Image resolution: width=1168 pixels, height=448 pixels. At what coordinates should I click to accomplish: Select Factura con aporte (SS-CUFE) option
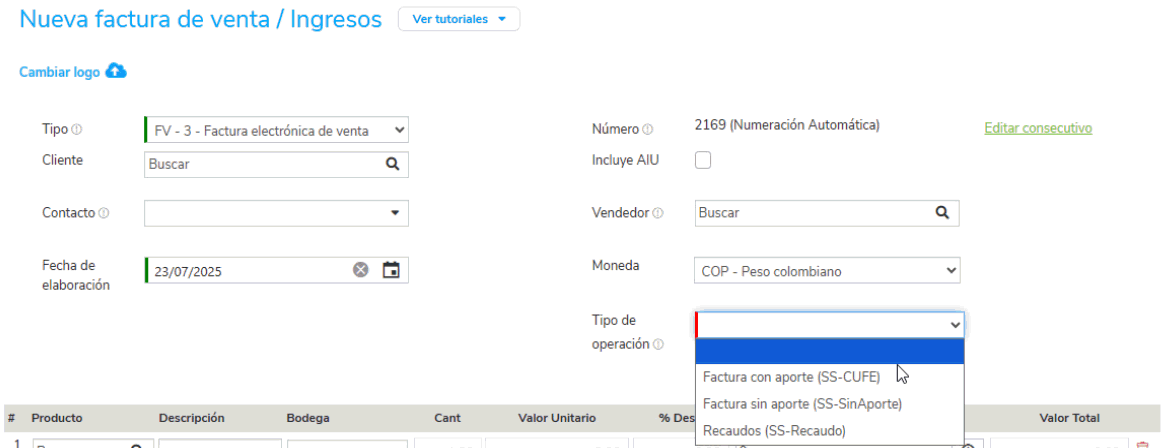[x=791, y=377]
